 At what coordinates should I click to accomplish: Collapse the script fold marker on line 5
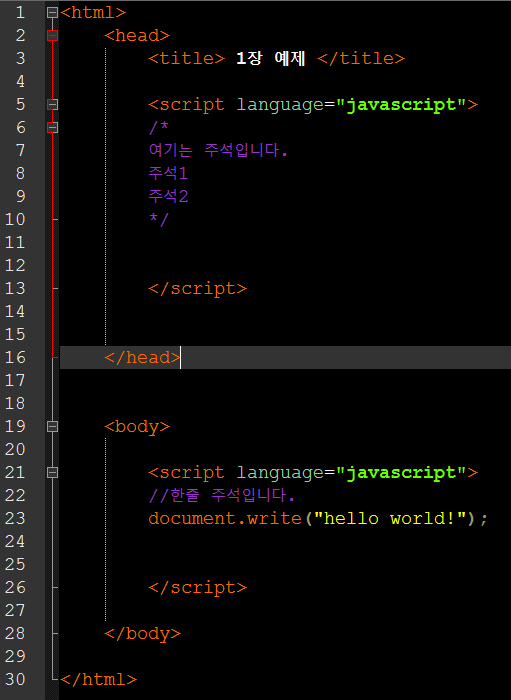(52, 104)
